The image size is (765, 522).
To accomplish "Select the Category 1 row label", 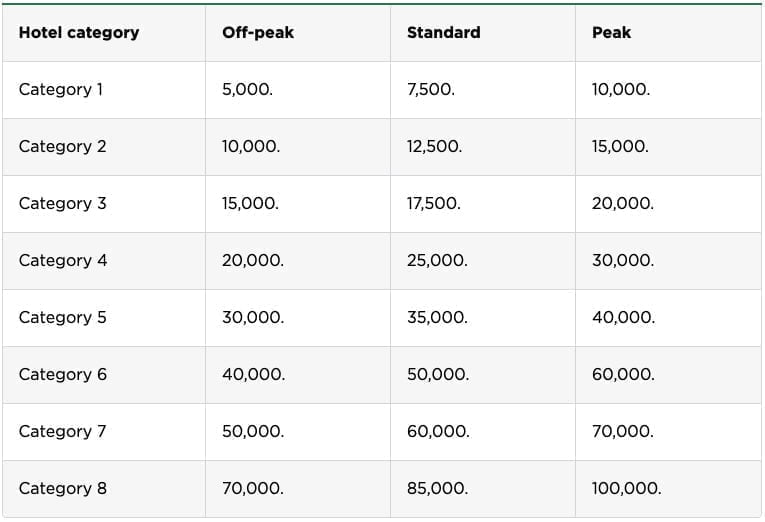I will point(61,89).
